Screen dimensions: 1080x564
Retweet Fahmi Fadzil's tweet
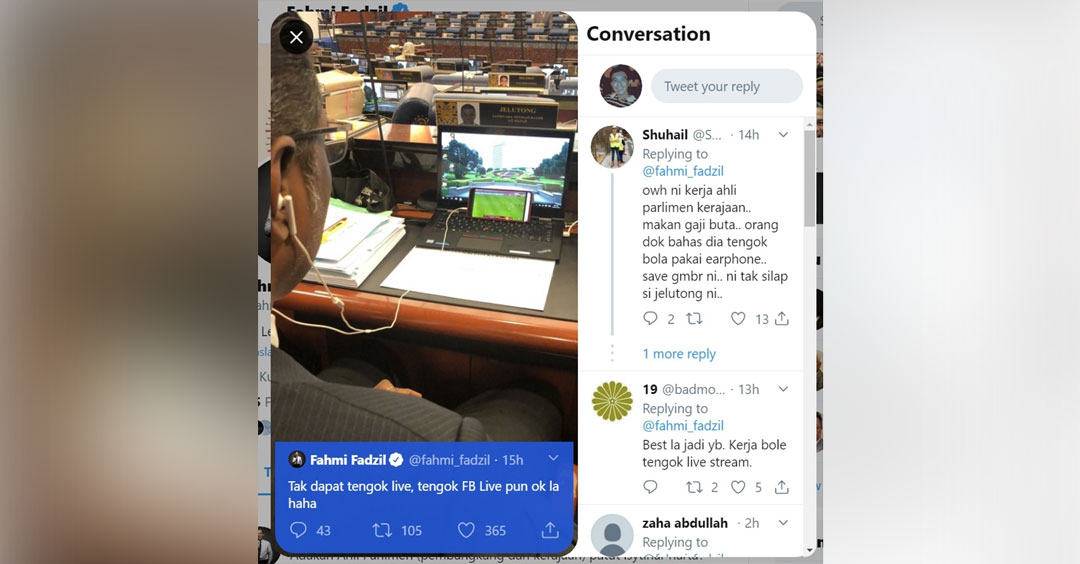point(382,530)
